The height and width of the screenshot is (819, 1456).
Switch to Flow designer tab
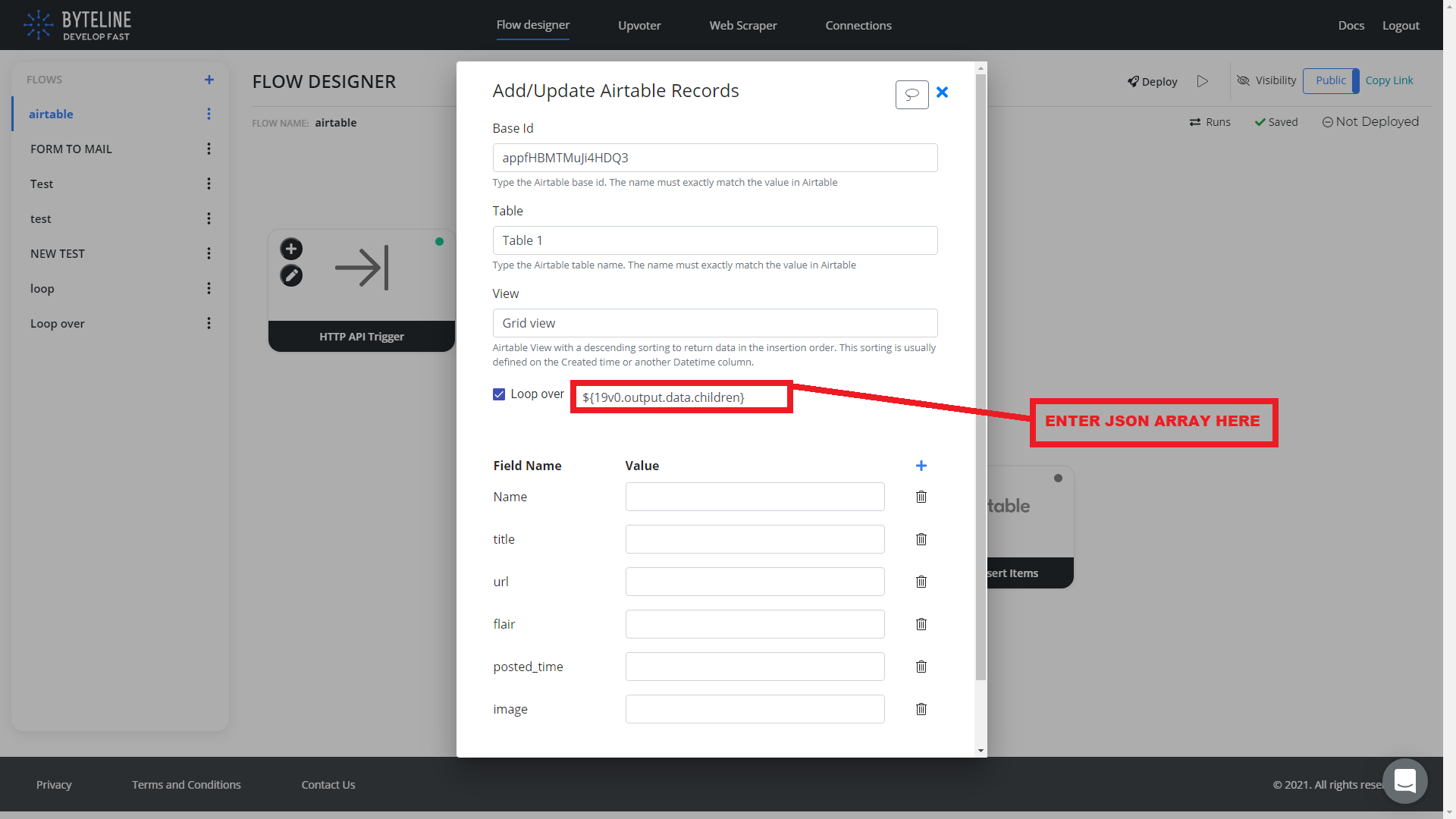(533, 25)
